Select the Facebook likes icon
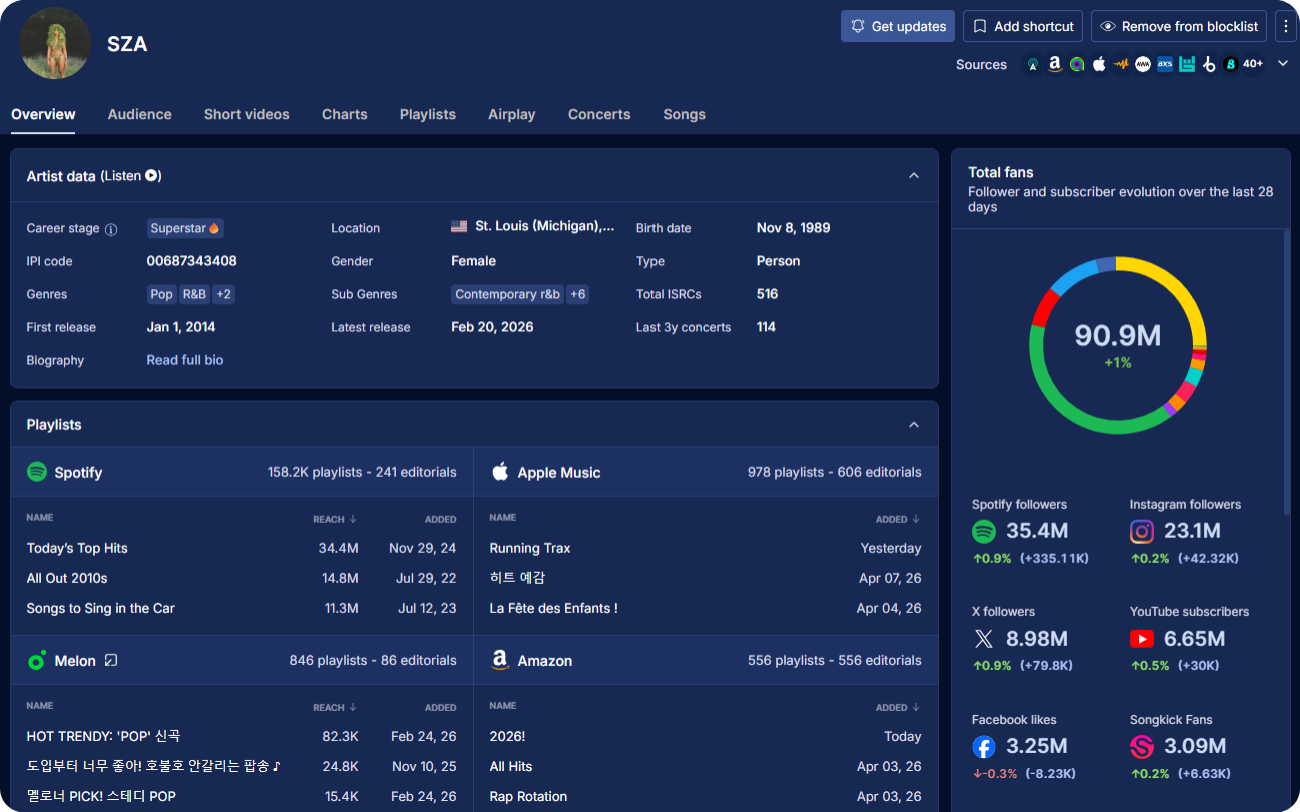The image size is (1300, 812). pyautogui.click(x=984, y=746)
